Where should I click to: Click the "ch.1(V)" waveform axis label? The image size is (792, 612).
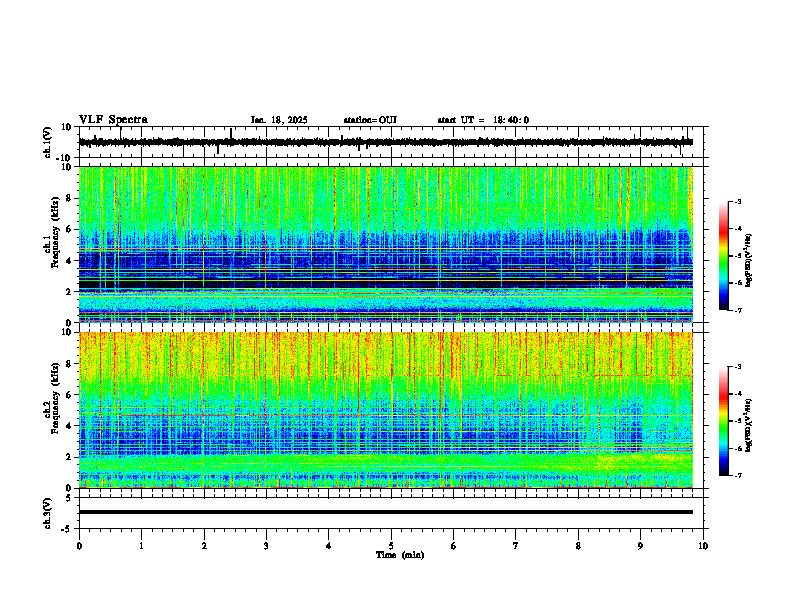click(x=48, y=142)
